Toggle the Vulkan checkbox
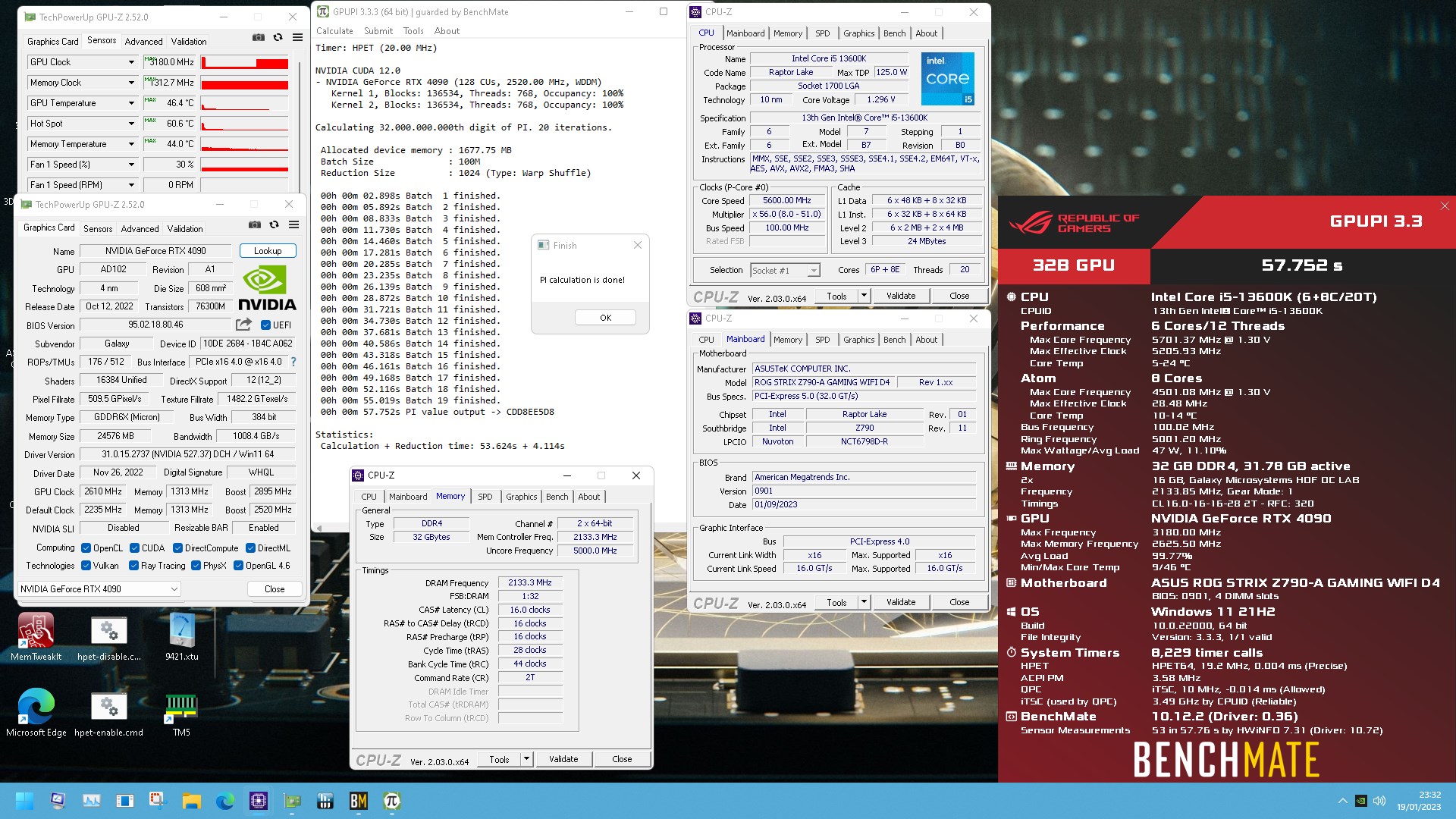 pos(86,566)
